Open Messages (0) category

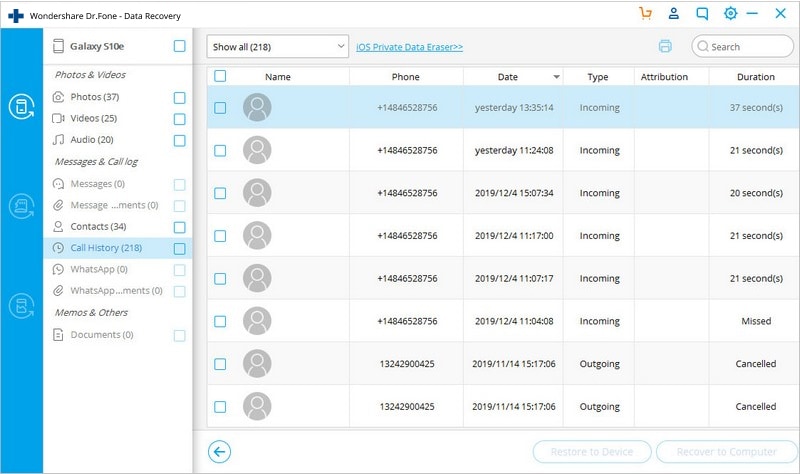97,184
